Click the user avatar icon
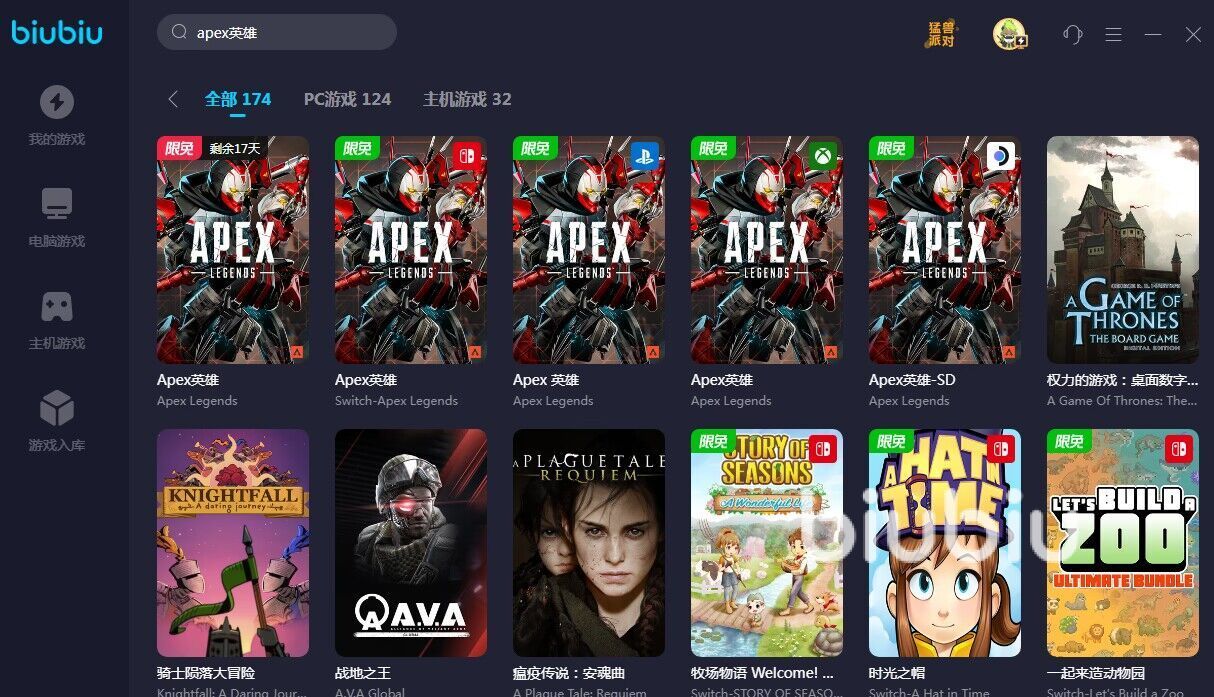This screenshot has width=1214, height=697. (1010, 34)
